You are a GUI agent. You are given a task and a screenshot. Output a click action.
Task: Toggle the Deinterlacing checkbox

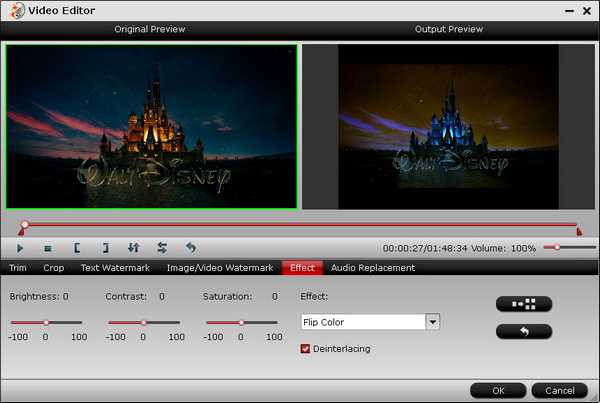click(305, 349)
